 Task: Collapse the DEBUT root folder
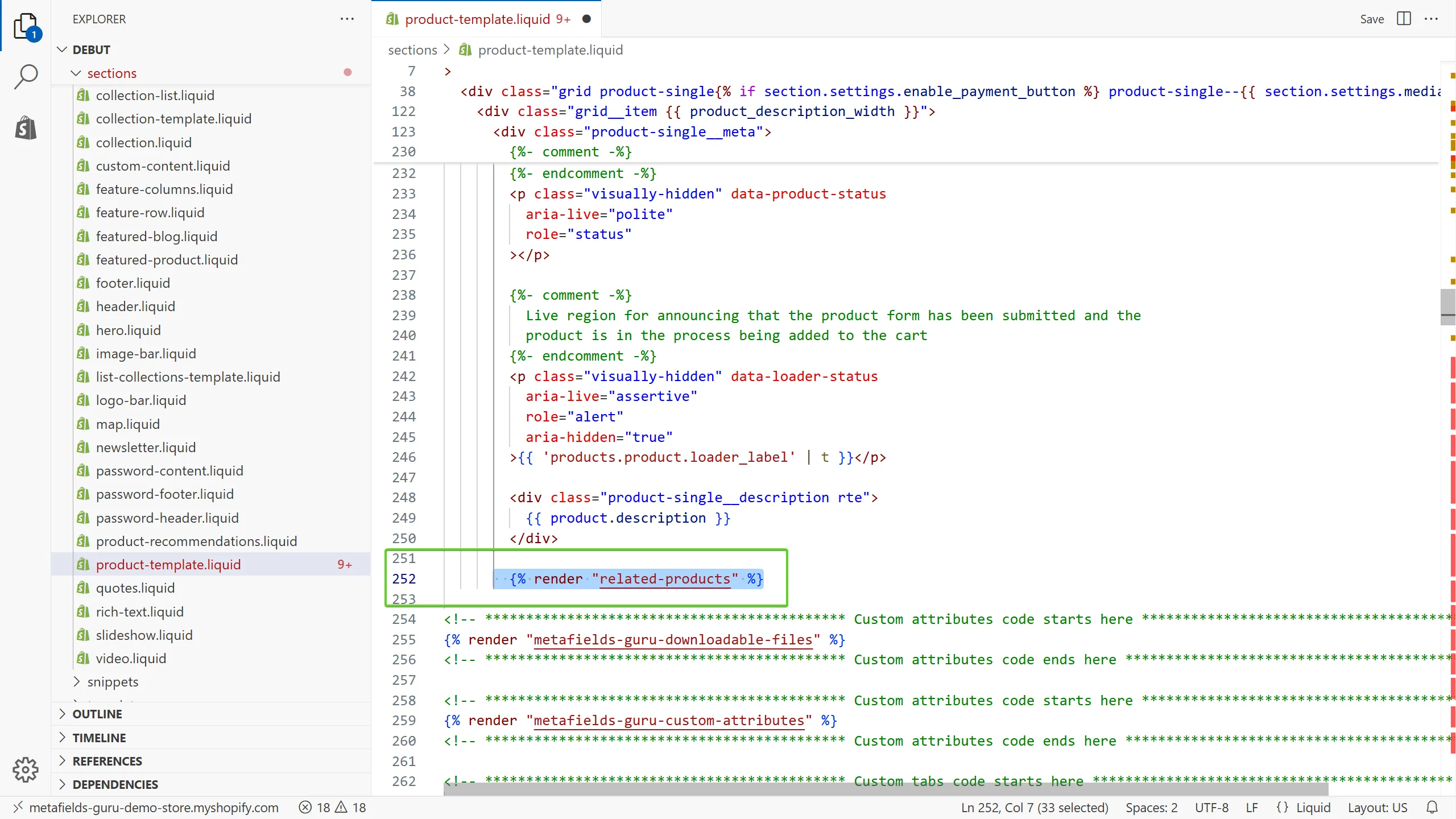pos(62,49)
